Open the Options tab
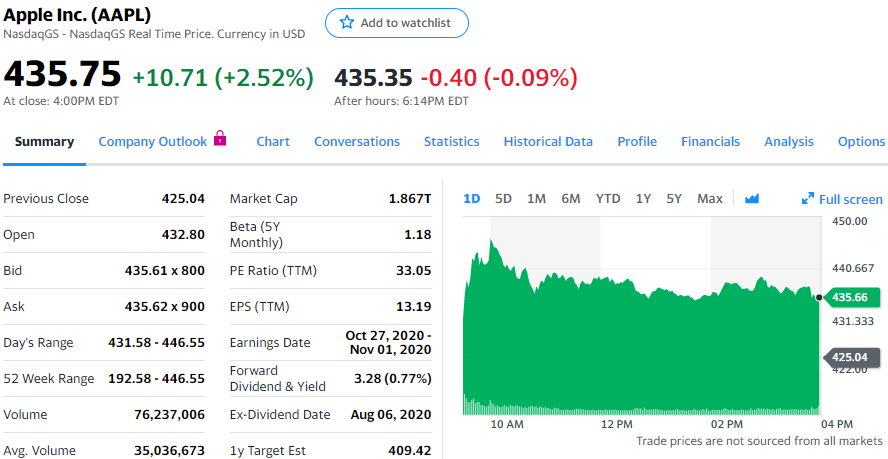888x459 pixels. tap(861, 142)
